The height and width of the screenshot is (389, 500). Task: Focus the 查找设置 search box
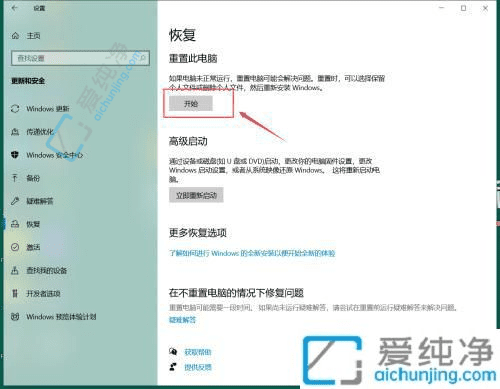80,58
